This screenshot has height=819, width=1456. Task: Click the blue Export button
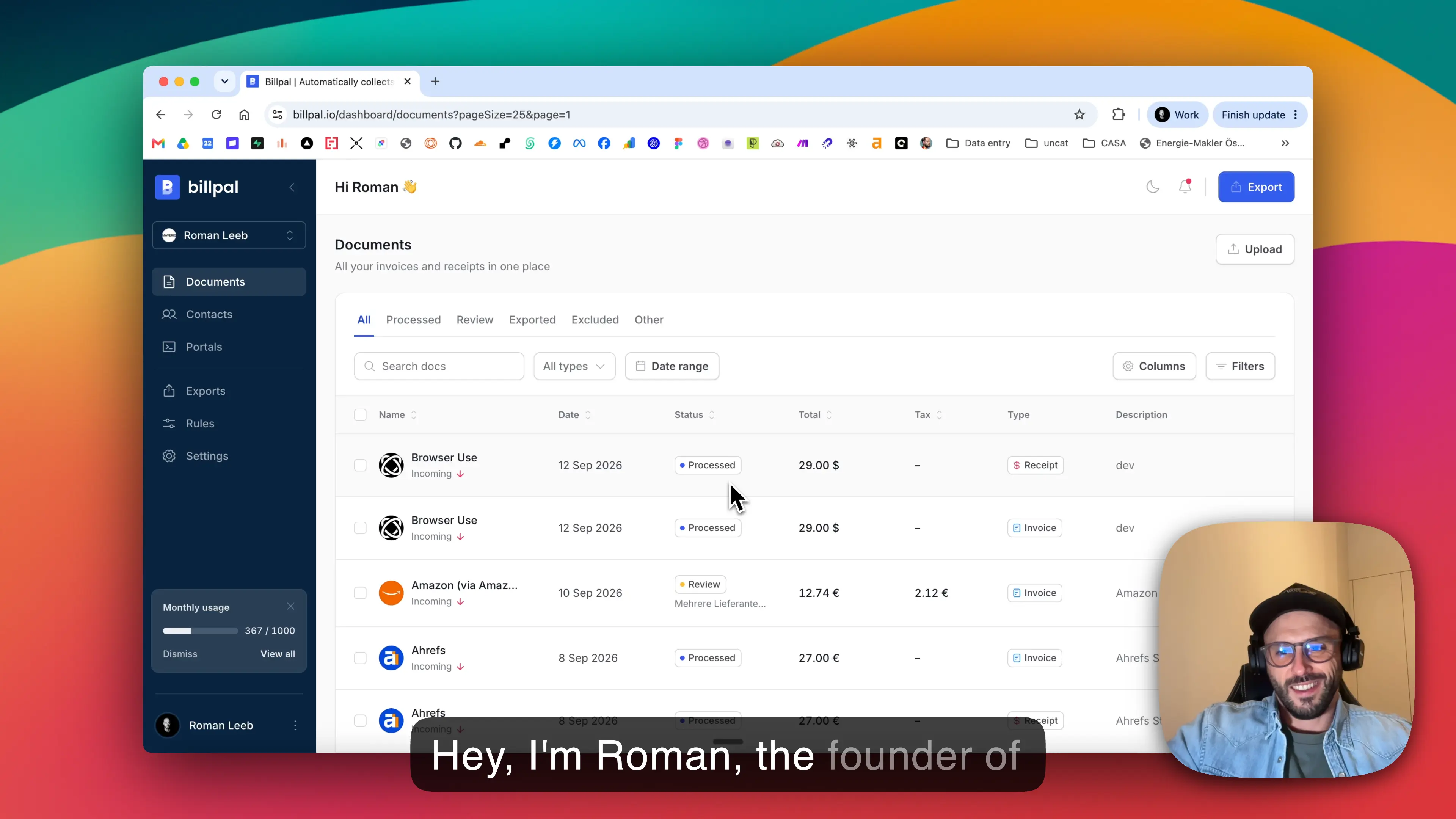pos(1256,187)
